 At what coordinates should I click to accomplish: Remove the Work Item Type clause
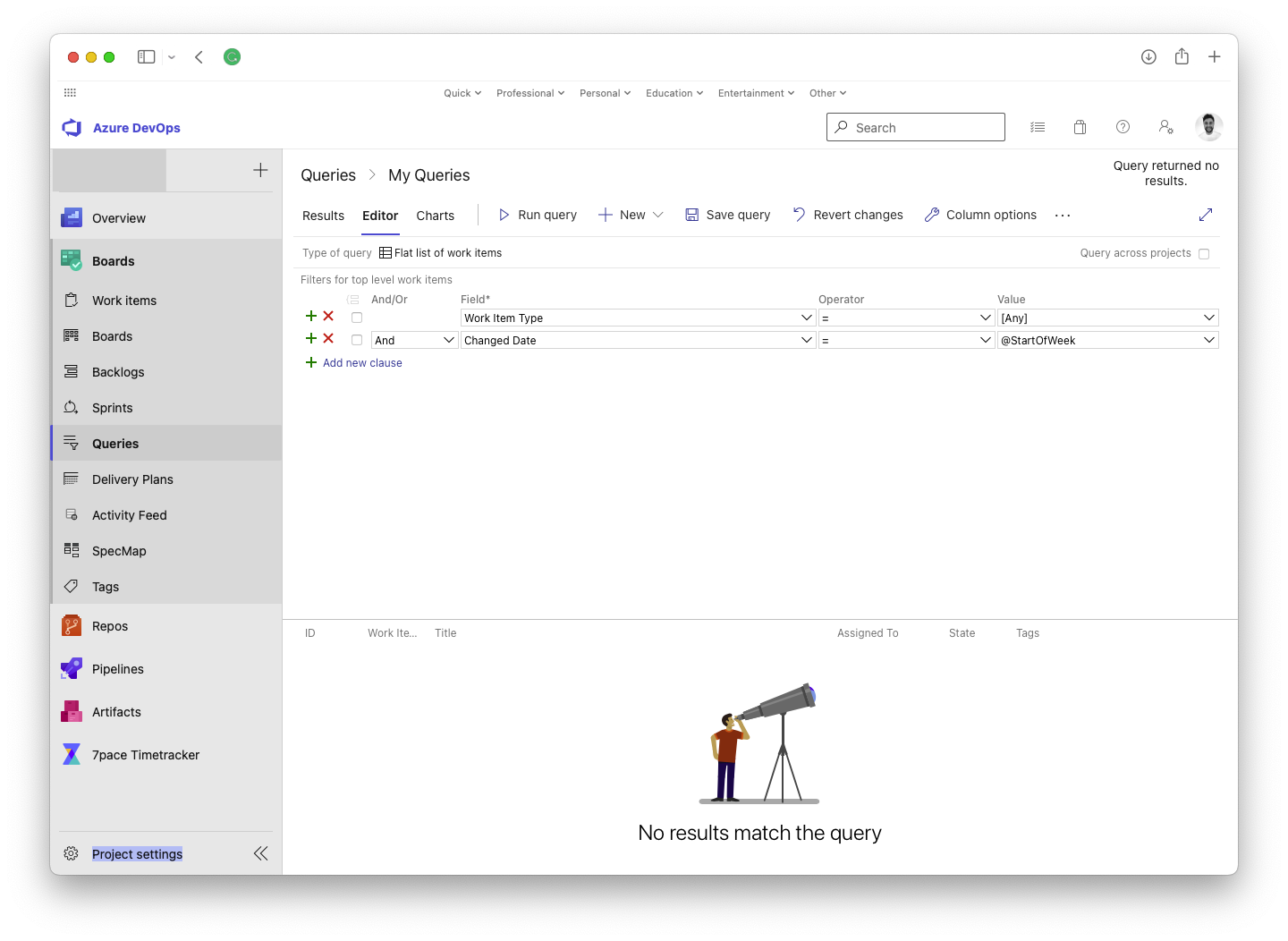[328, 316]
